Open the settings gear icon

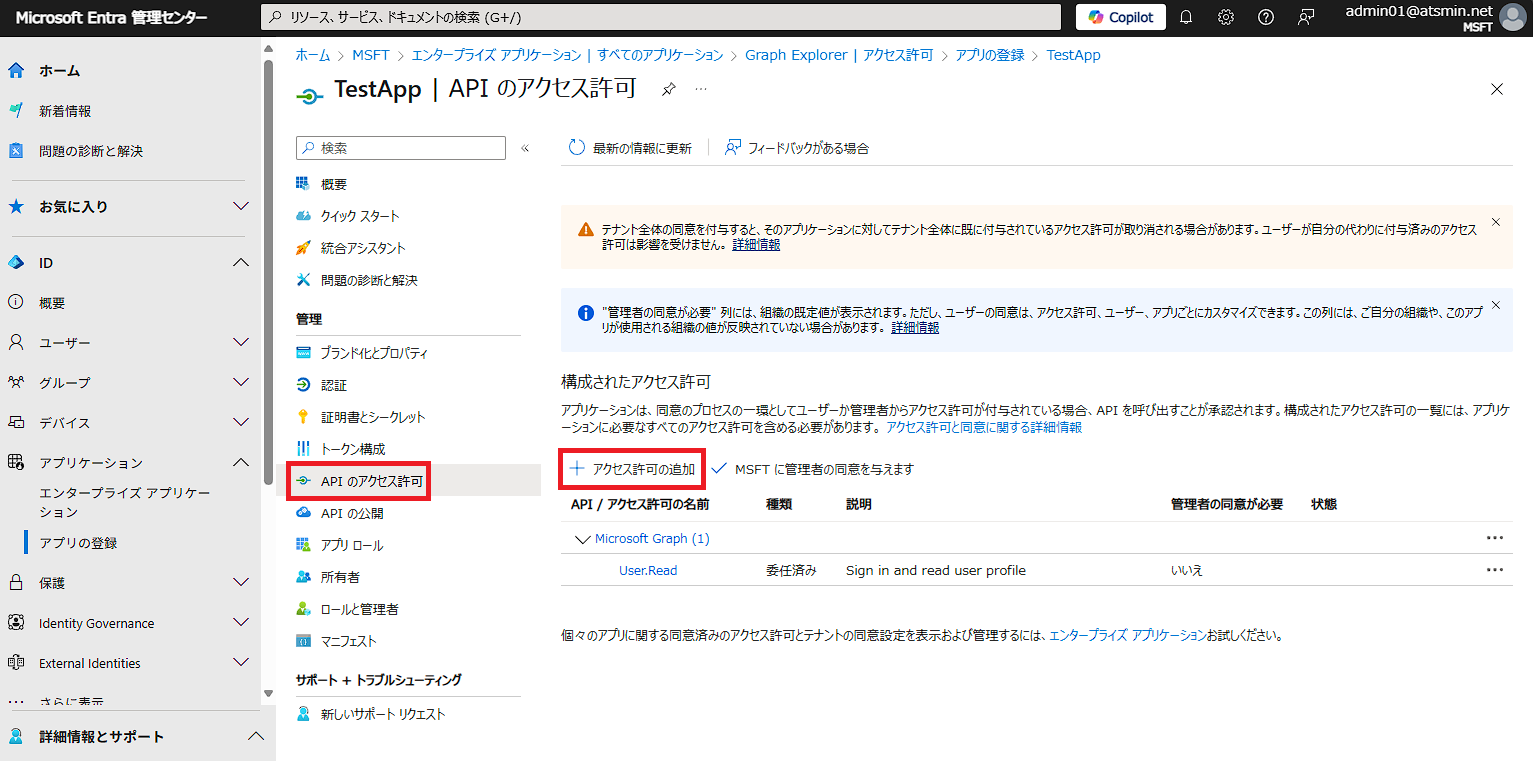pyautogui.click(x=1226, y=17)
